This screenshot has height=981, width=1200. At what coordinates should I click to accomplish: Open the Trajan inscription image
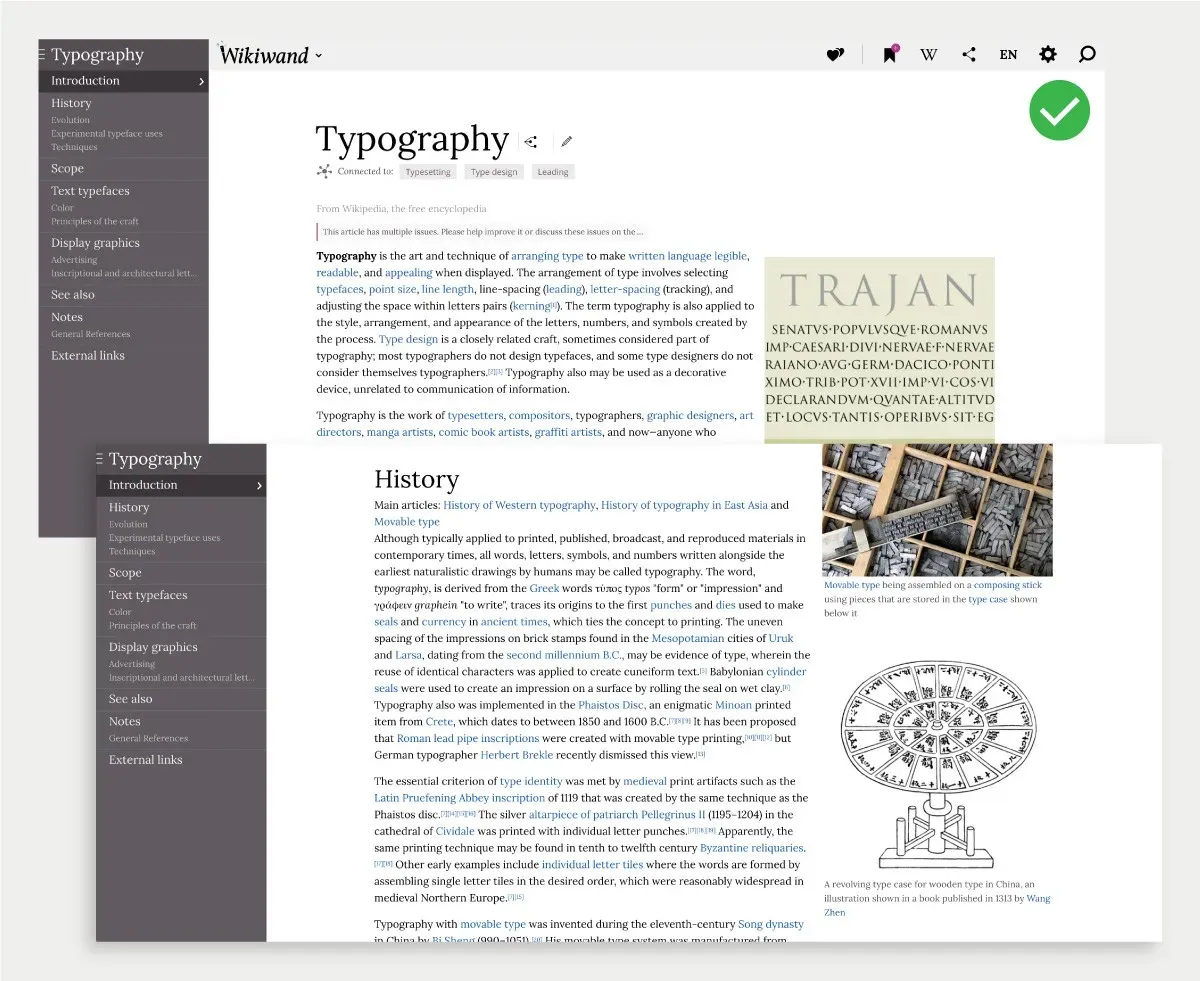tap(880, 350)
